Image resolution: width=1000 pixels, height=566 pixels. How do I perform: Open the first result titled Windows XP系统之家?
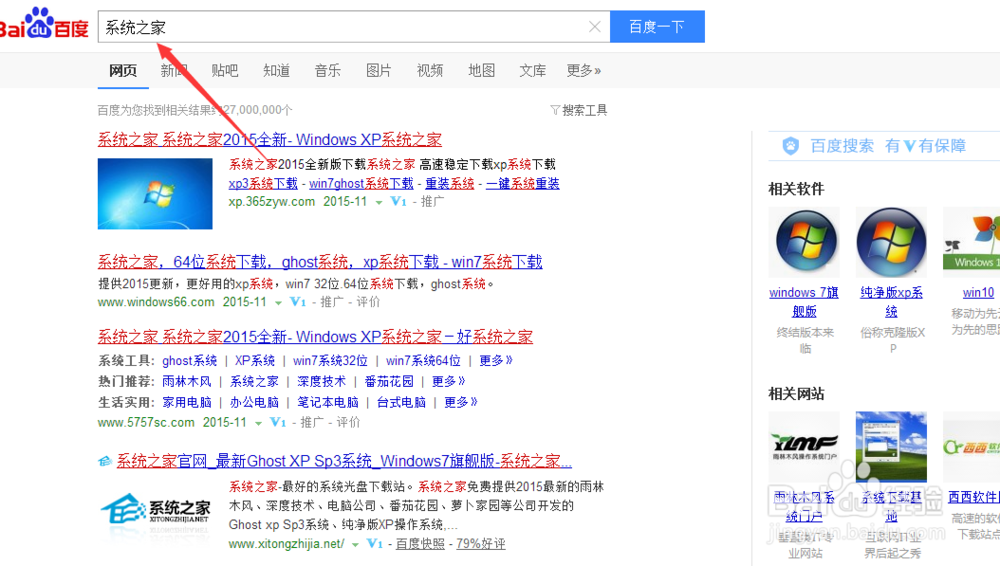point(270,139)
